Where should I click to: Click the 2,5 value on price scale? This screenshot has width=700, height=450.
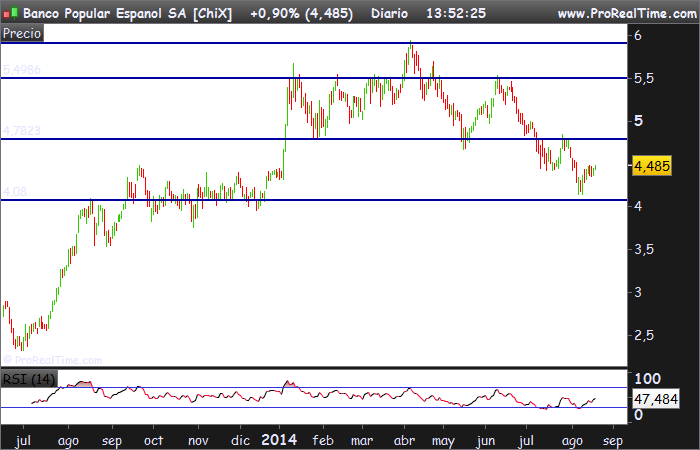coord(644,335)
